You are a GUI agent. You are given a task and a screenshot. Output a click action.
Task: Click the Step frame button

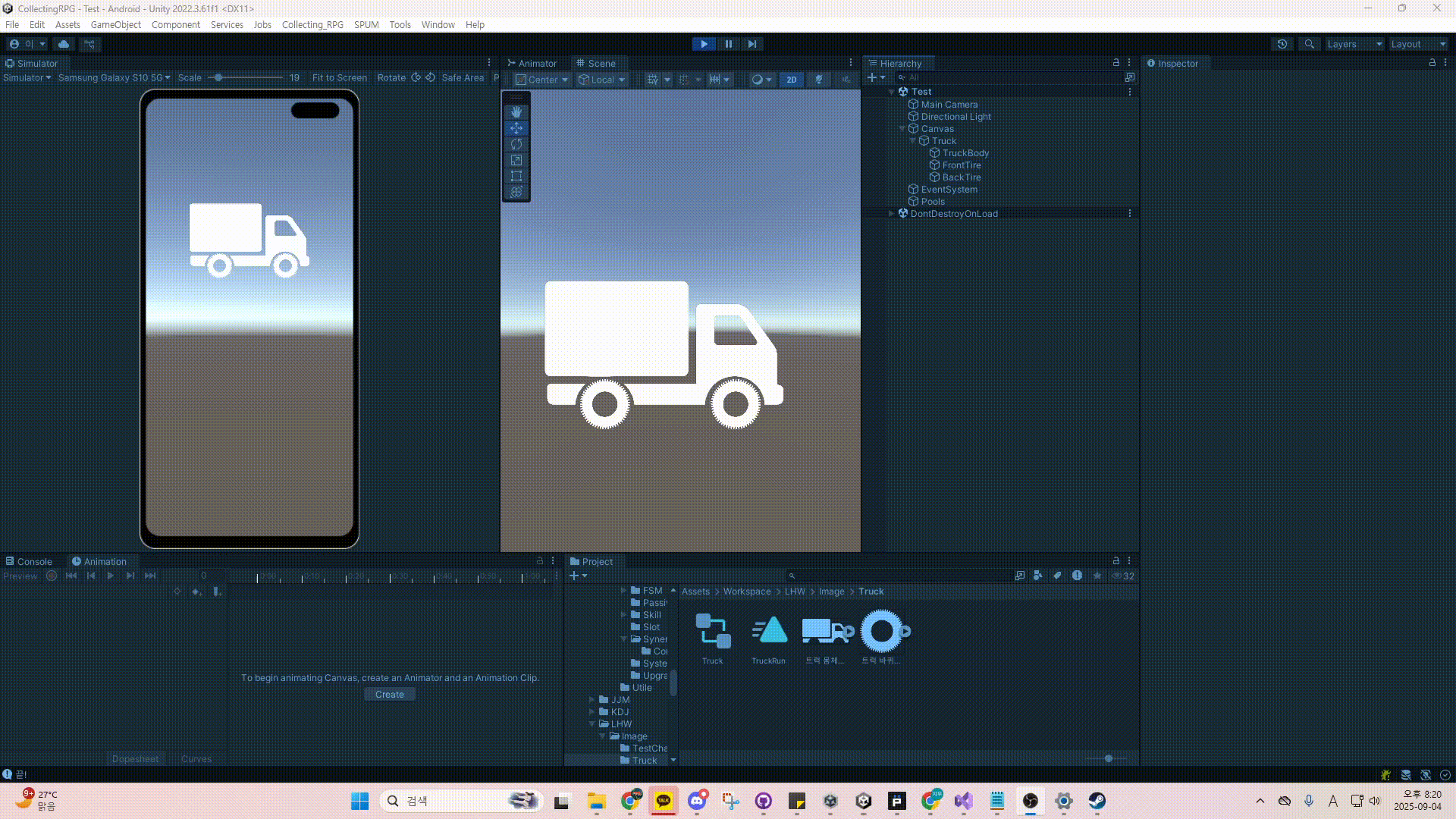pyautogui.click(x=752, y=44)
